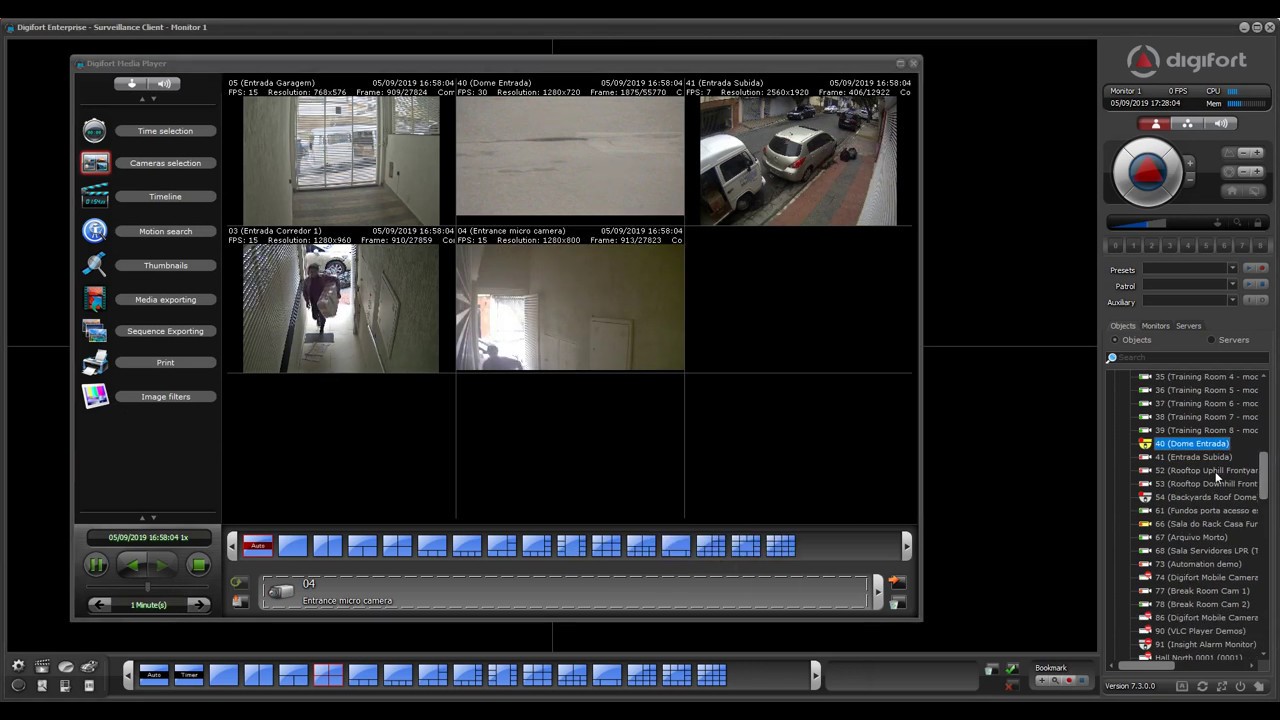The width and height of the screenshot is (1280, 720).
Task: Adjust the playback speed slider
Action: coord(148,587)
